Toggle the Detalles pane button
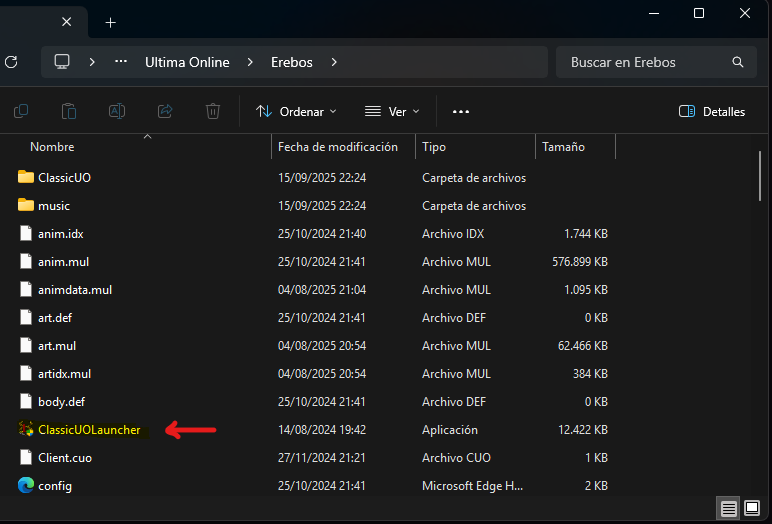Viewport: 772px width, 524px height. 712,112
